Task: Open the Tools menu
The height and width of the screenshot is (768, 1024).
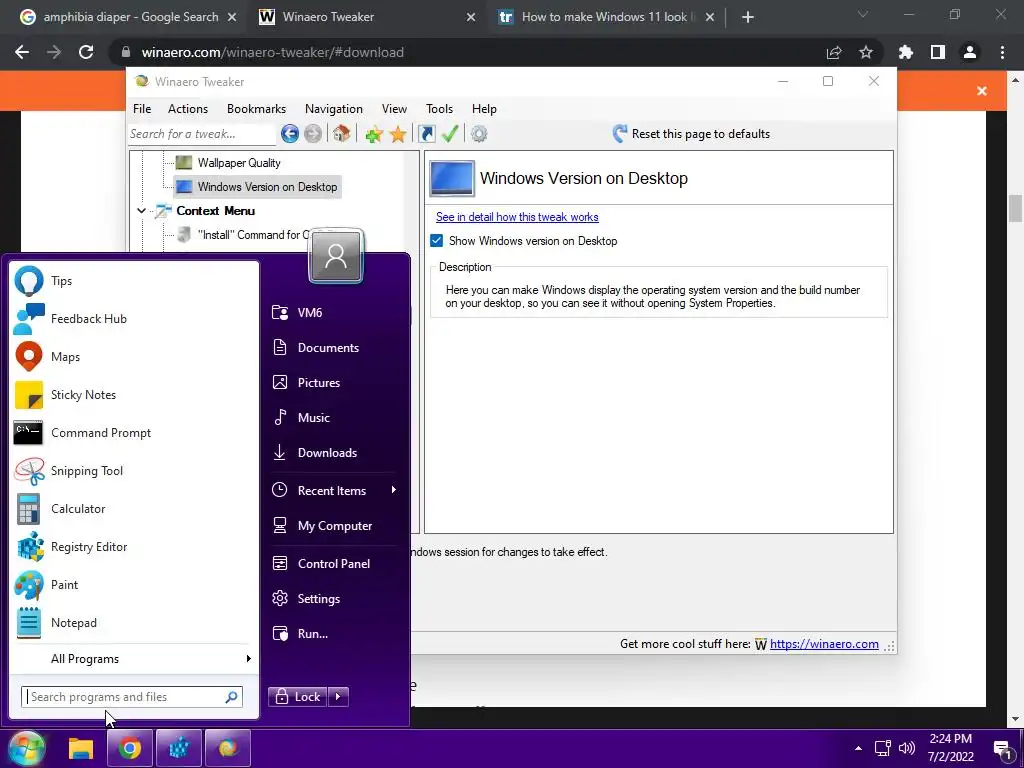Action: point(440,109)
